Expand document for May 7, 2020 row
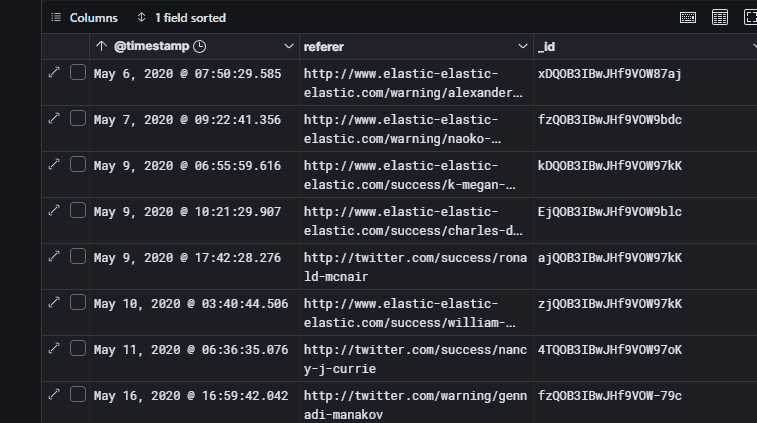757x423 pixels. [54, 118]
